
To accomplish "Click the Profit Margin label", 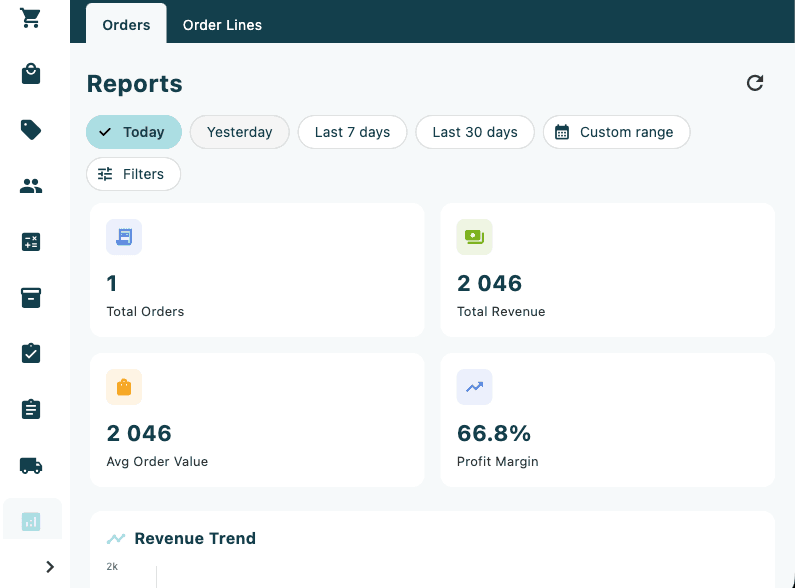I will coord(497,461).
